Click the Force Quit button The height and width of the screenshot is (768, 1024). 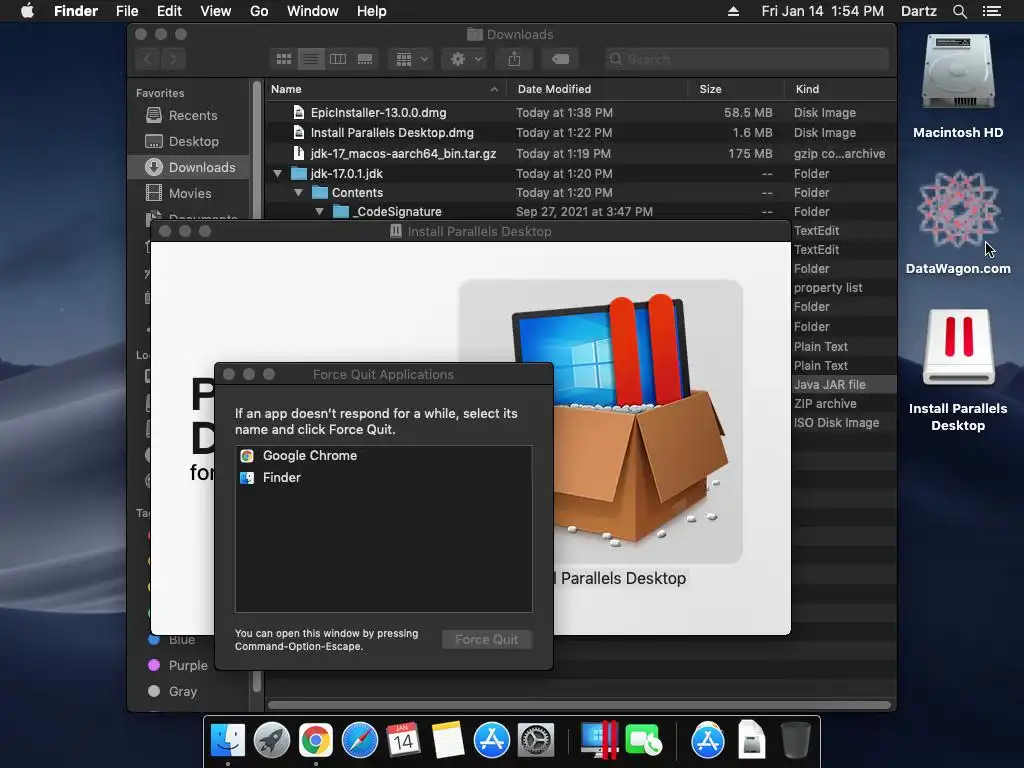tap(487, 639)
